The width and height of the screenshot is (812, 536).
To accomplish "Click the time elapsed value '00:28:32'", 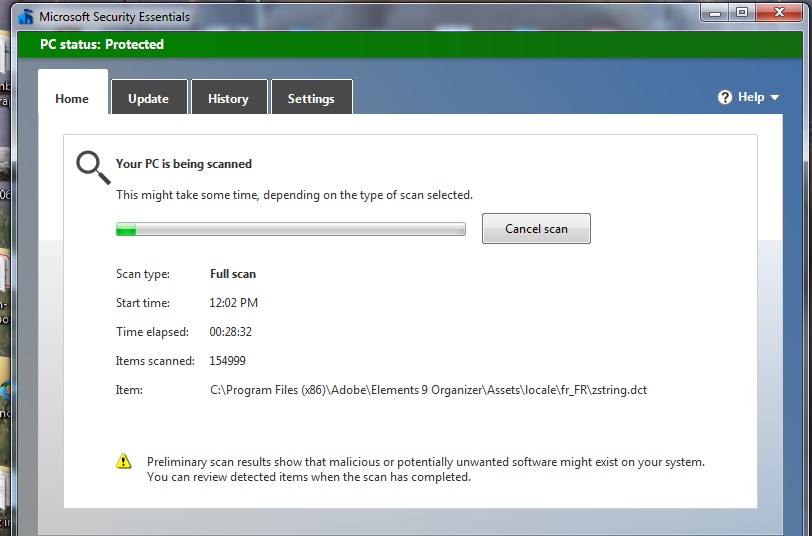I will [x=230, y=332].
